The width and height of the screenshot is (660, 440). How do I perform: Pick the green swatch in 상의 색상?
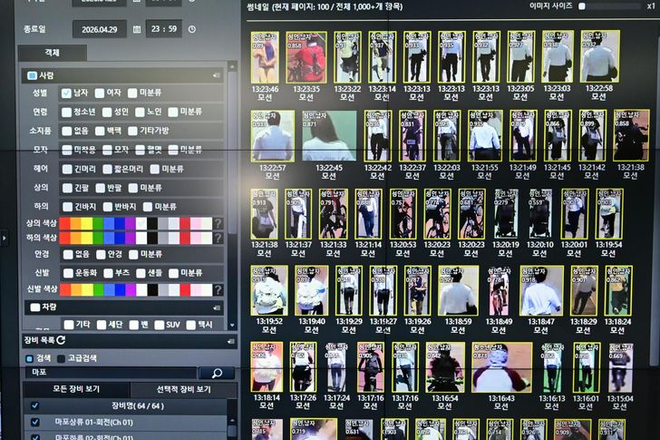(98, 224)
